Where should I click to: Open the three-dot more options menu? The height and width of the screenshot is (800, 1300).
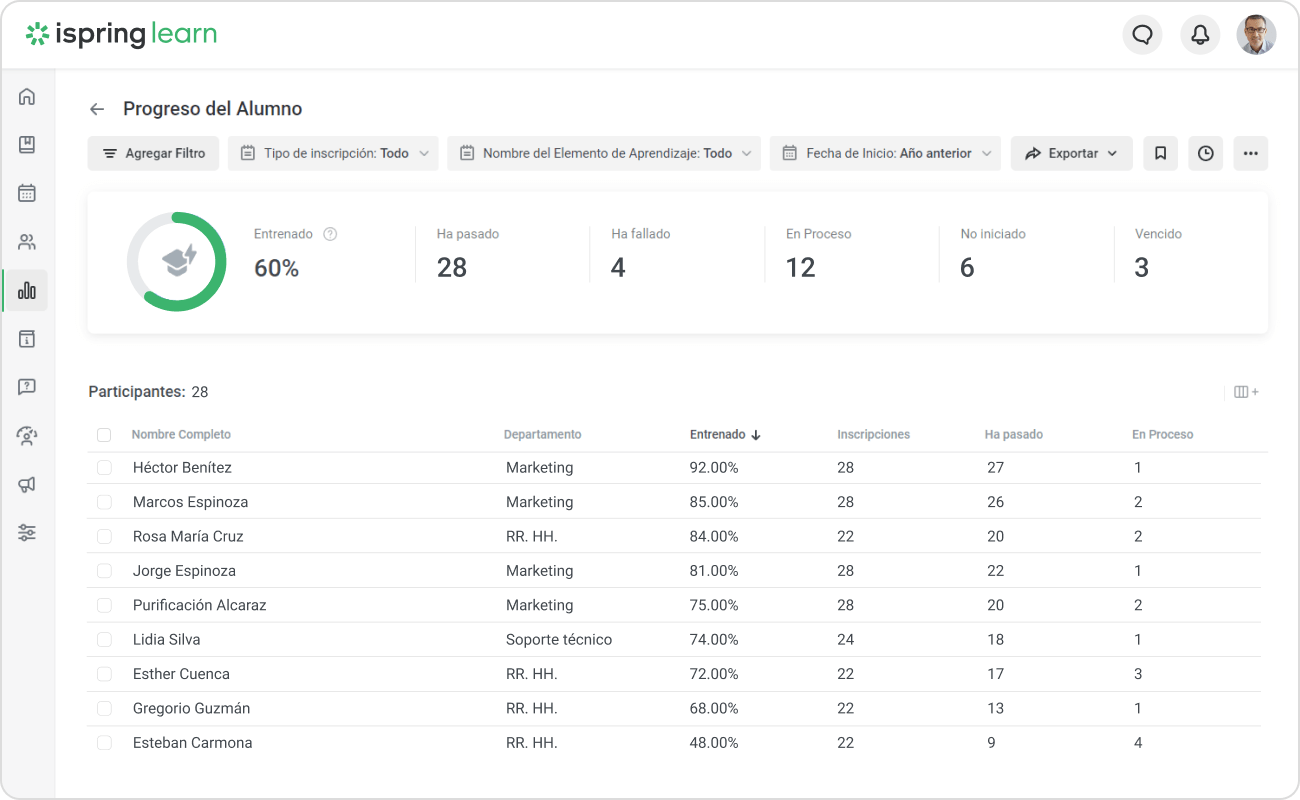coord(1250,153)
